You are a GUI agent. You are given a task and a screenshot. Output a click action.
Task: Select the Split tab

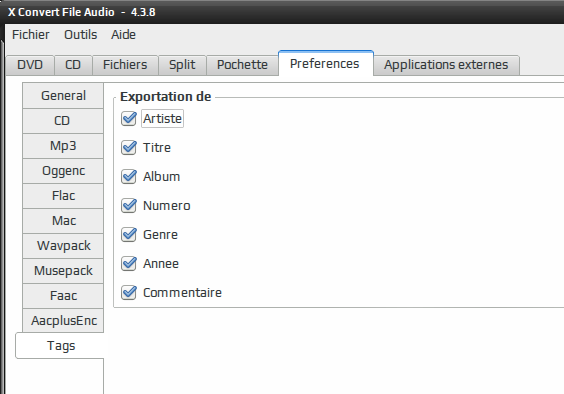click(x=182, y=65)
